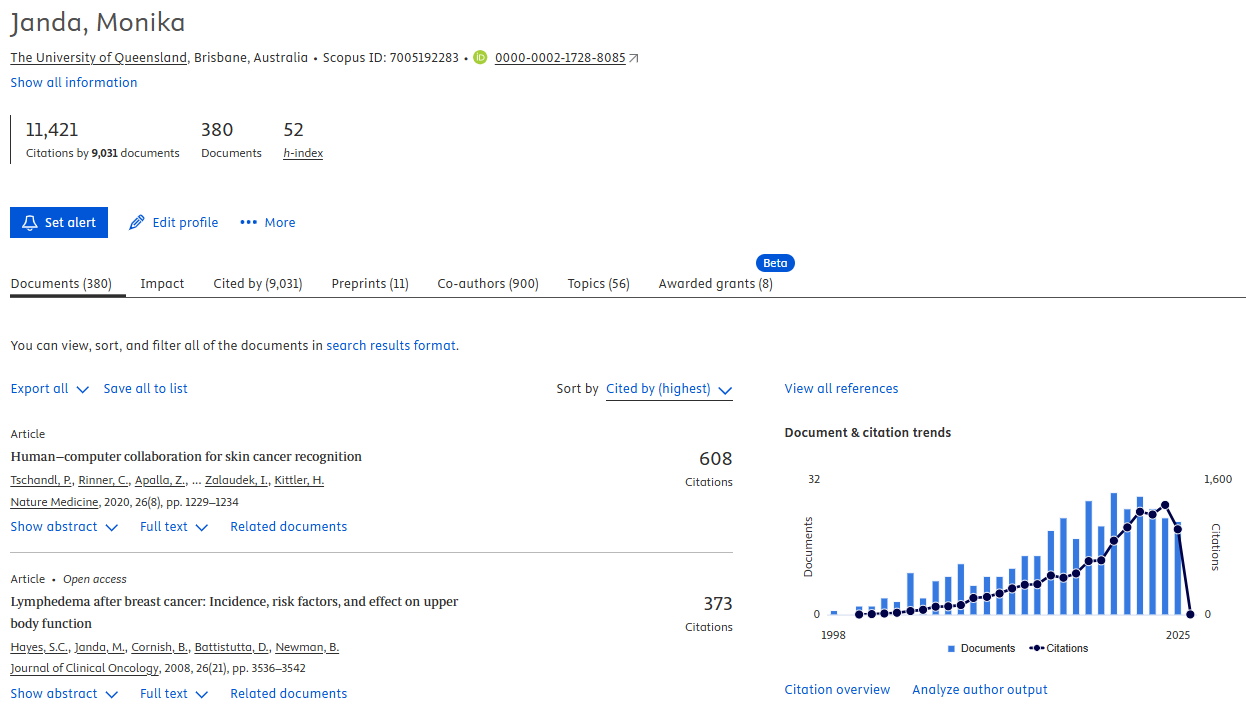Click the green ORCID iD icon
The height and width of the screenshot is (716, 1246).
click(x=480, y=58)
